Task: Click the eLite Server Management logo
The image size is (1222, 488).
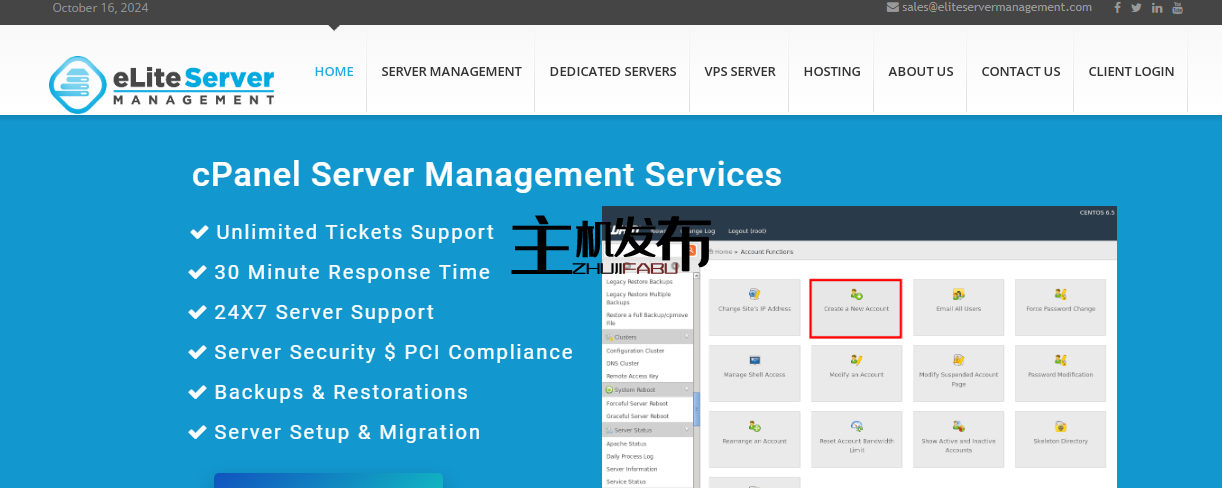Action: (162, 84)
